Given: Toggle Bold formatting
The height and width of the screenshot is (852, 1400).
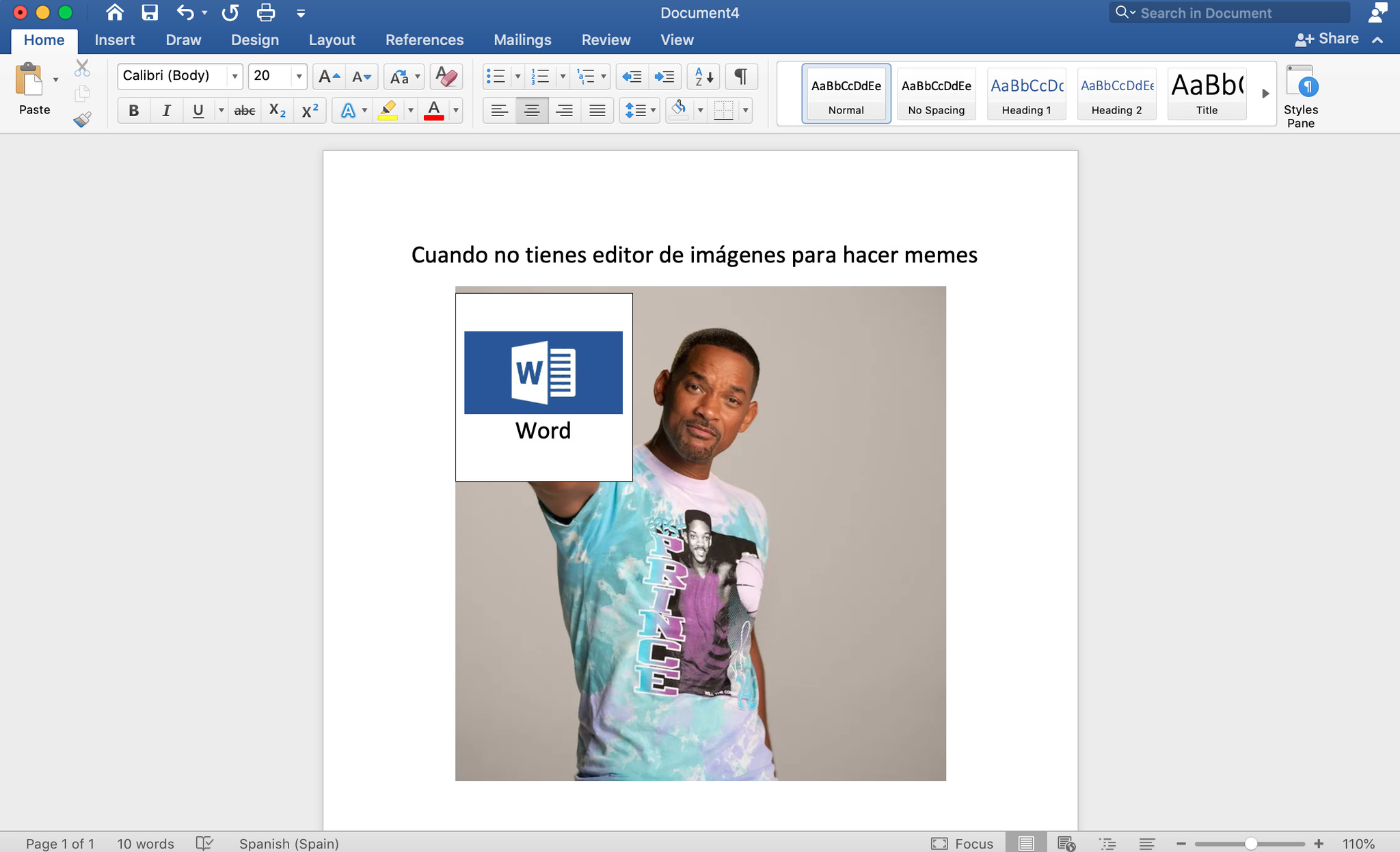Looking at the screenshot, I should 133,110.
